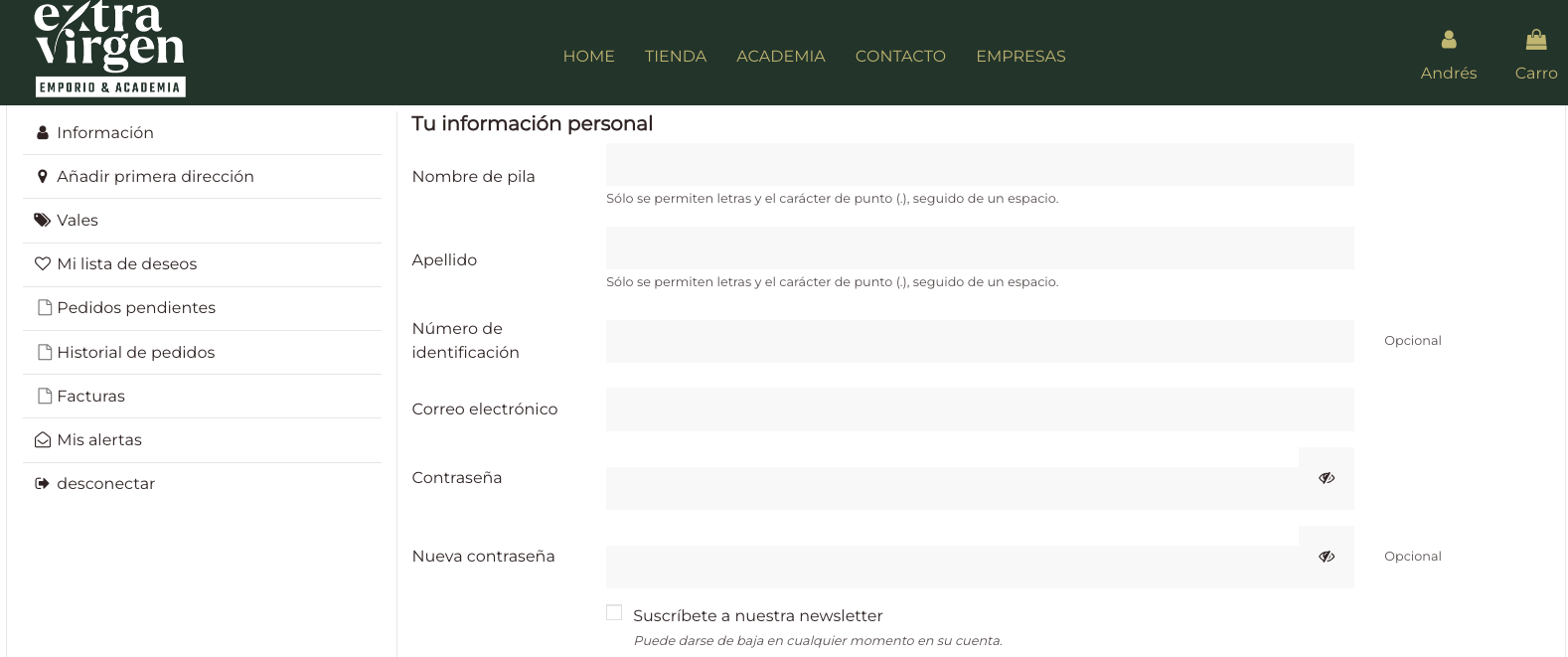The image size is (1568, 657).
Task: Click the map pin icon for first address
Action: point(42,176)
